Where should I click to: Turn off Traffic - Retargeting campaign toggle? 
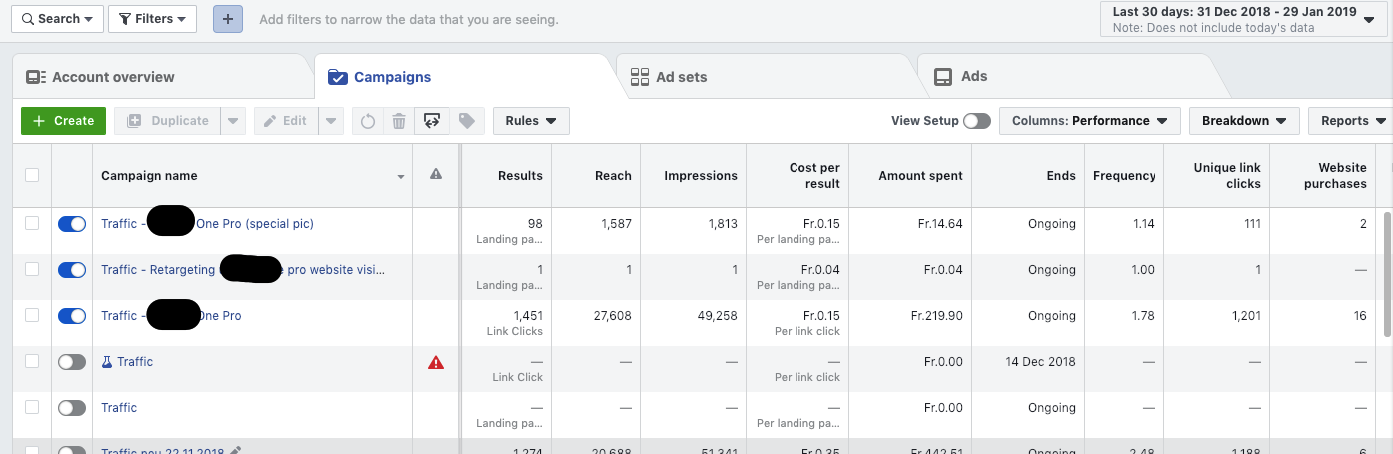click(x=72, y=270)
